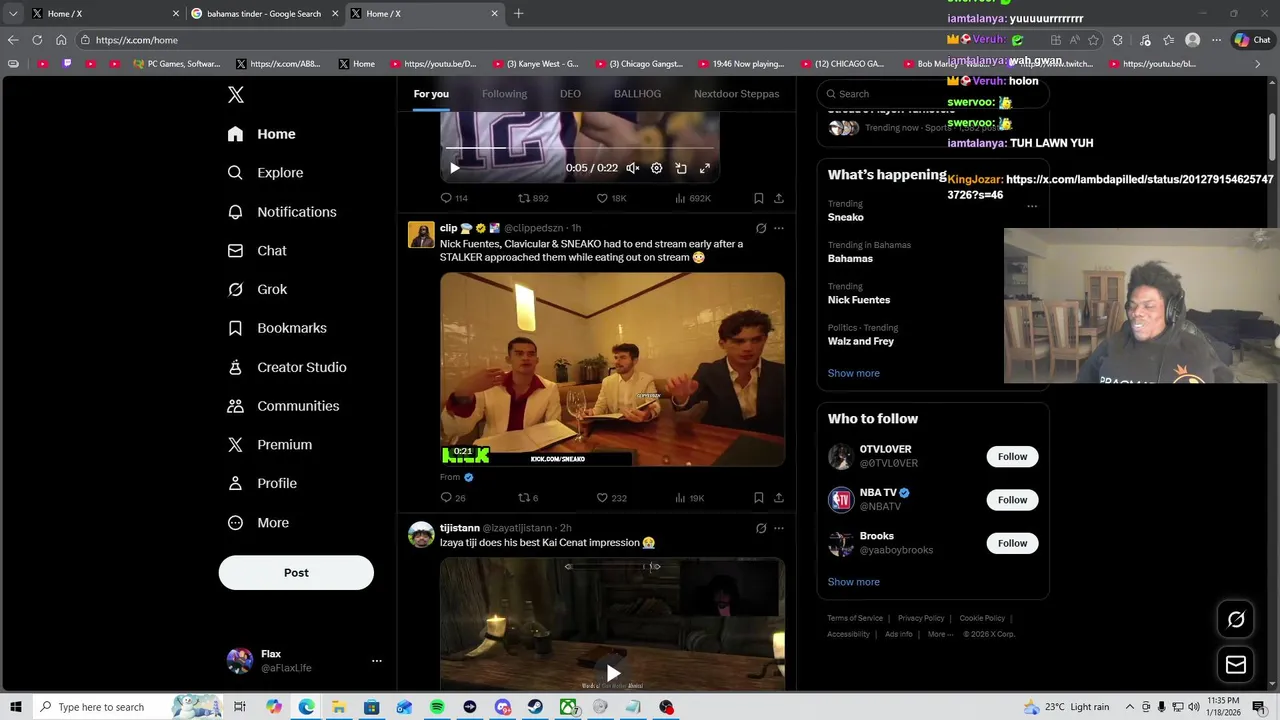This screenshot has height=720, width=1280.
Task: Open Steam from the taskbar
Action: 535,707
